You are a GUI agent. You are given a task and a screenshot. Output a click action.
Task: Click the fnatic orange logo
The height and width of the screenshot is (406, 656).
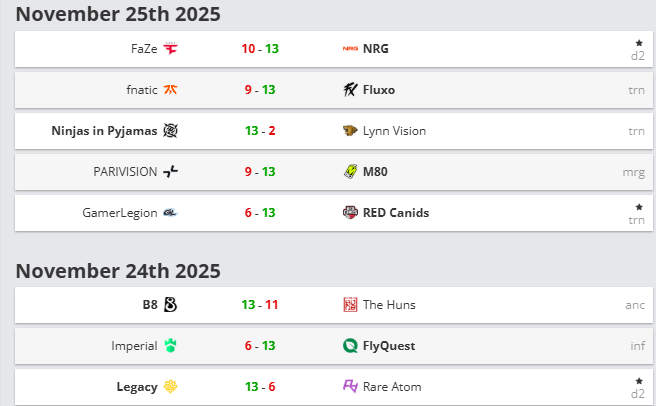170,90
